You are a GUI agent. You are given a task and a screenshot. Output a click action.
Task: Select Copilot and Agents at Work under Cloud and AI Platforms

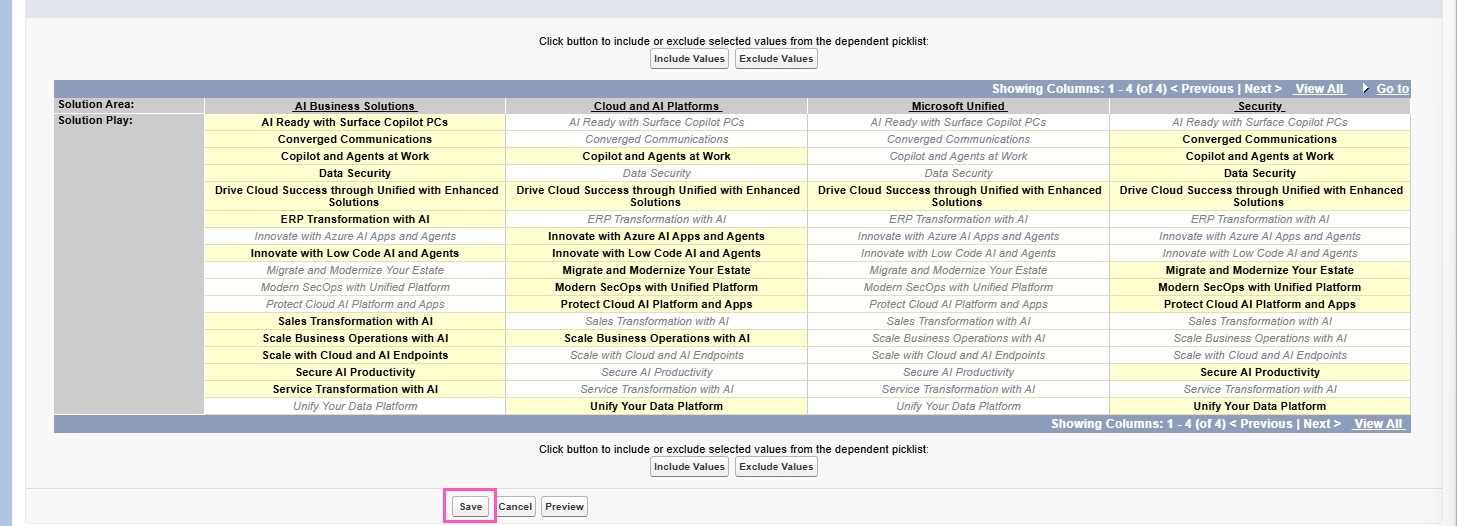click(x=656, y=156)
